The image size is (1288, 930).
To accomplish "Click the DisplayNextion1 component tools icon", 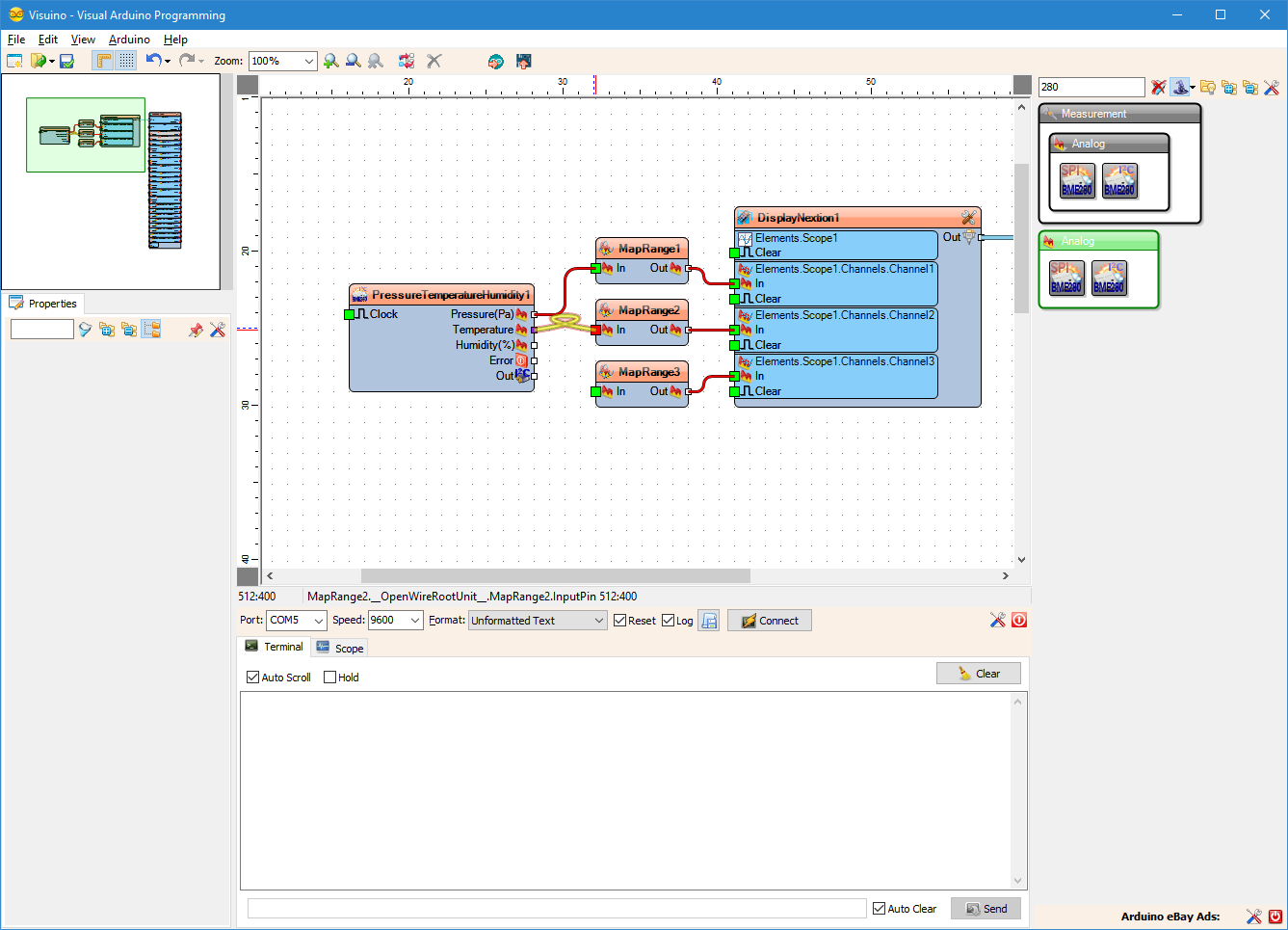I will (968, 218).
